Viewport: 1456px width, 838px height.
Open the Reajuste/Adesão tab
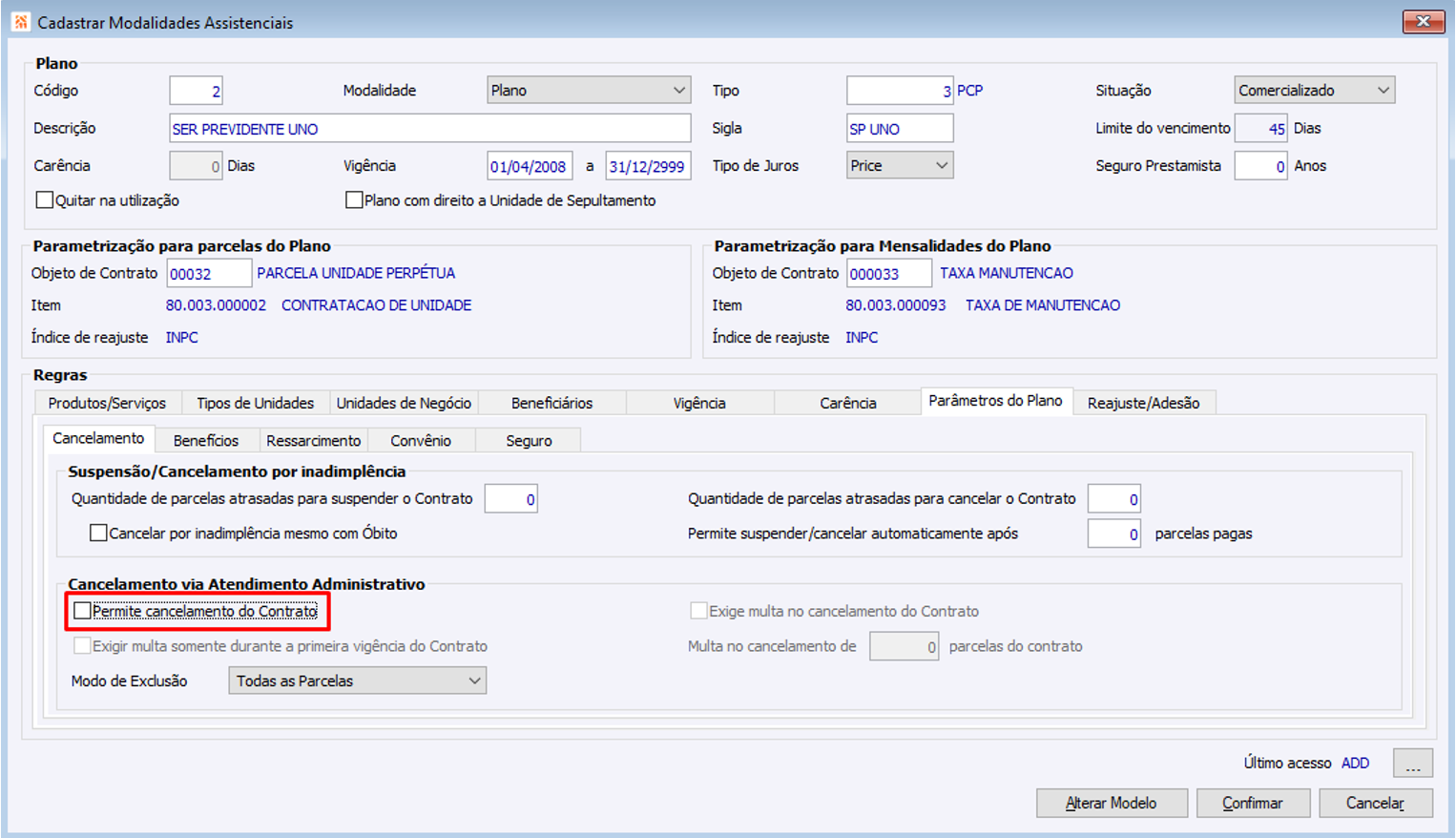click(1143, 403)
